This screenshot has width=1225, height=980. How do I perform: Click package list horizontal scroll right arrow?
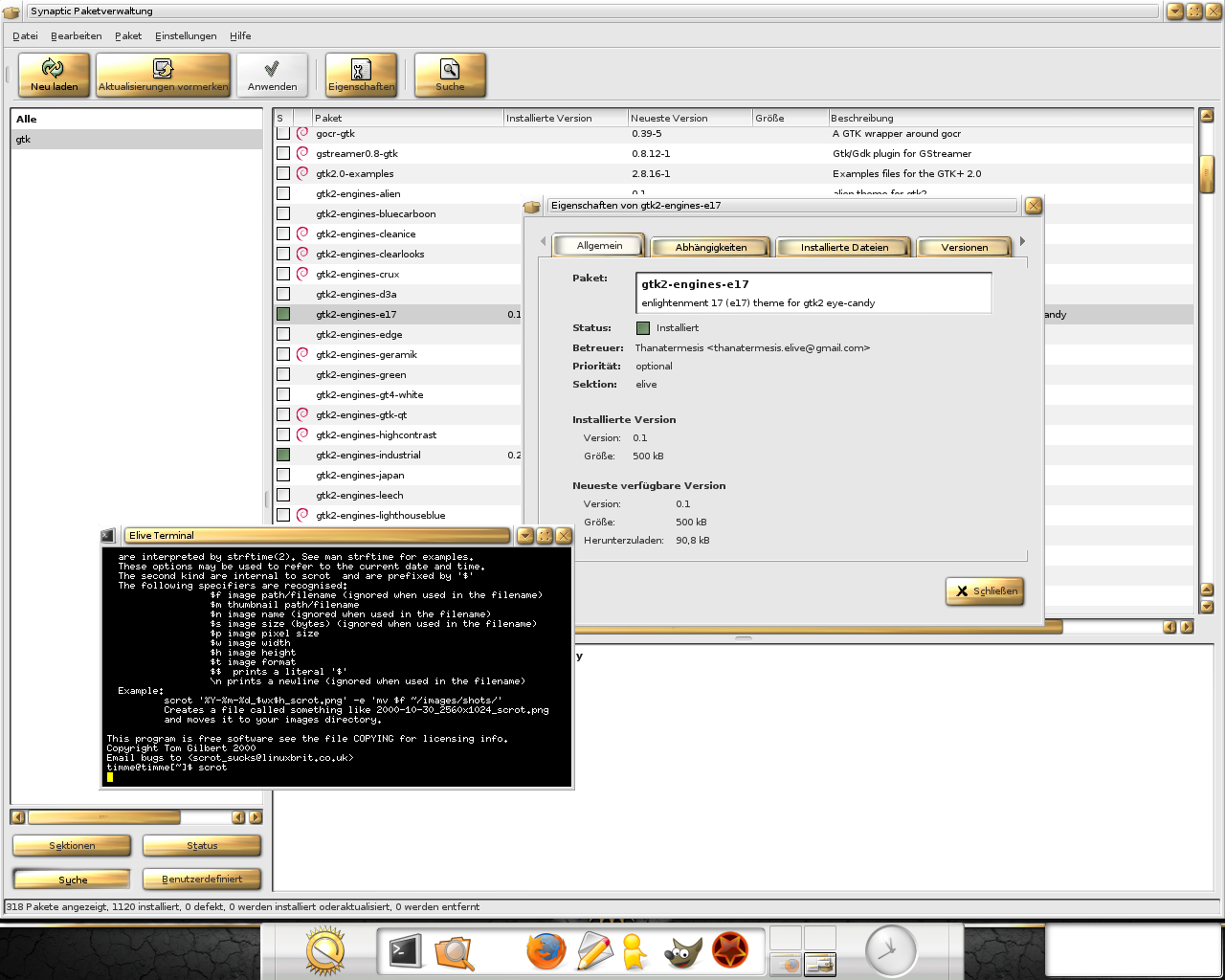[1187, 627]
